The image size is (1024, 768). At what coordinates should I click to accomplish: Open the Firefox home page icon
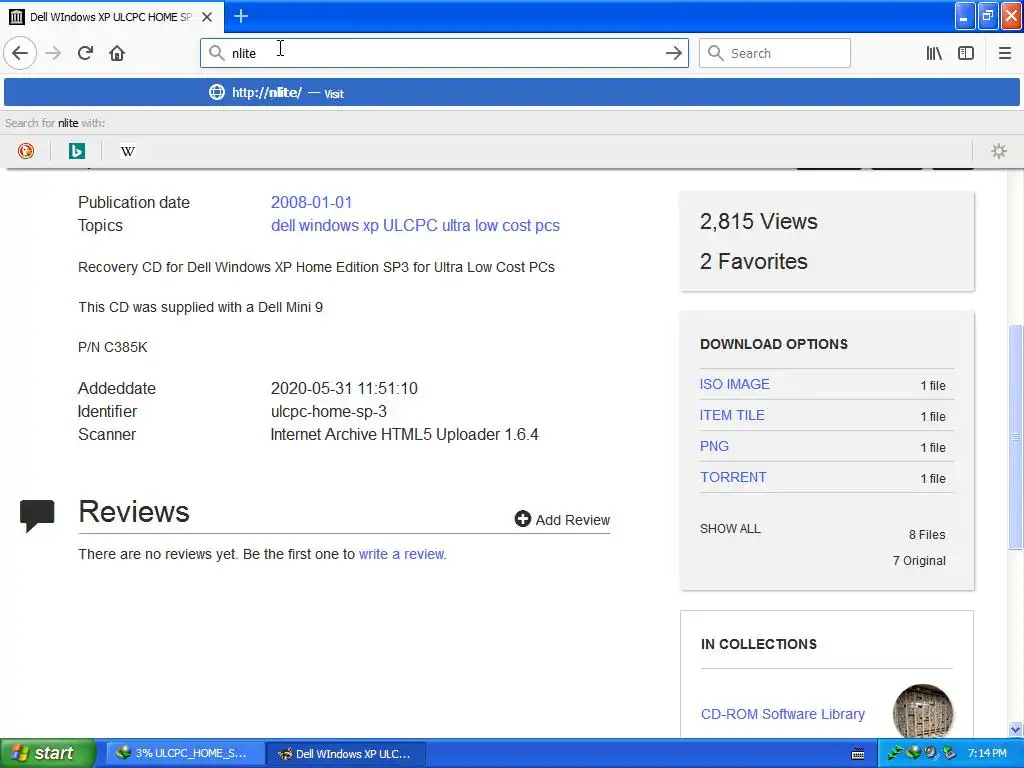(117, 53)
